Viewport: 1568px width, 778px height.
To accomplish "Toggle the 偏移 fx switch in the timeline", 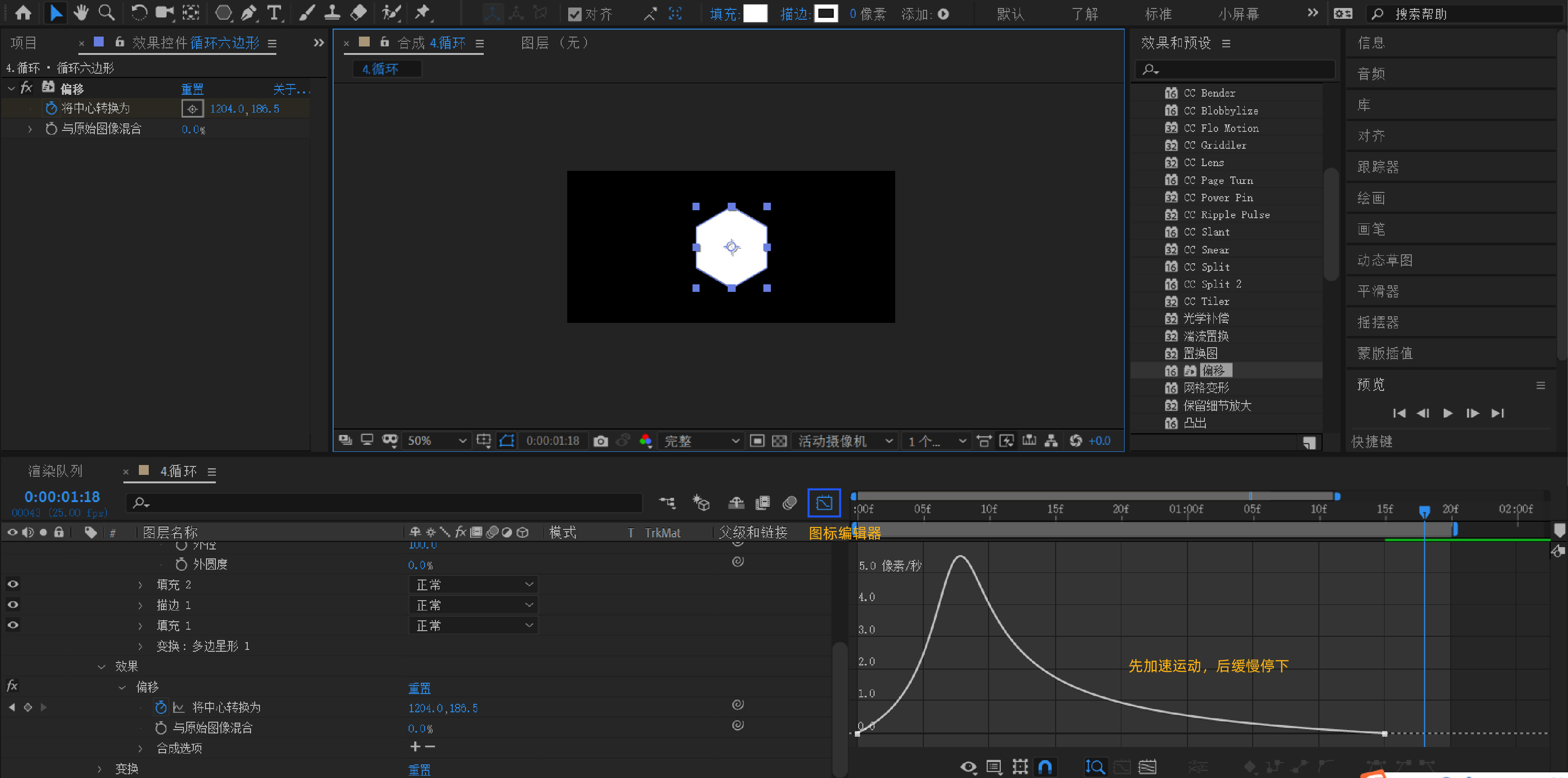I will 12,686.
